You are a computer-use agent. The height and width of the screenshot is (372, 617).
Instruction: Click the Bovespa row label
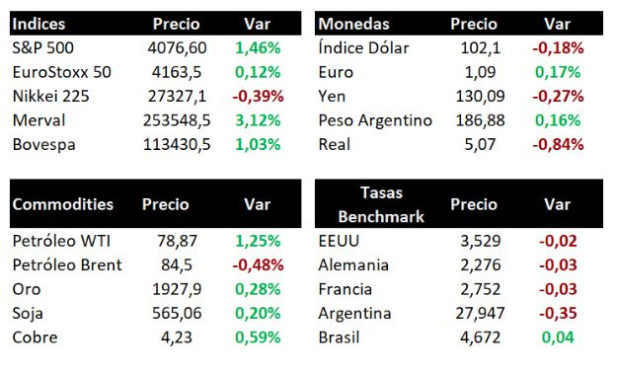[x=44, y=144]
